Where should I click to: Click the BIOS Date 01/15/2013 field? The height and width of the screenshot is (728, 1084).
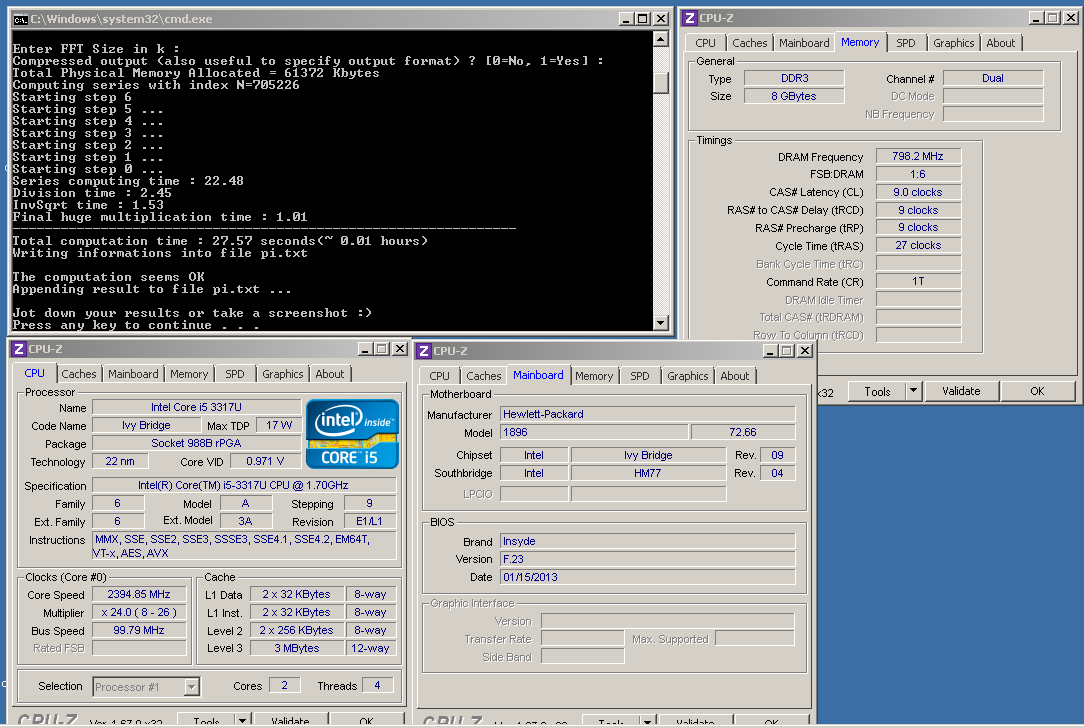(647, 577)
